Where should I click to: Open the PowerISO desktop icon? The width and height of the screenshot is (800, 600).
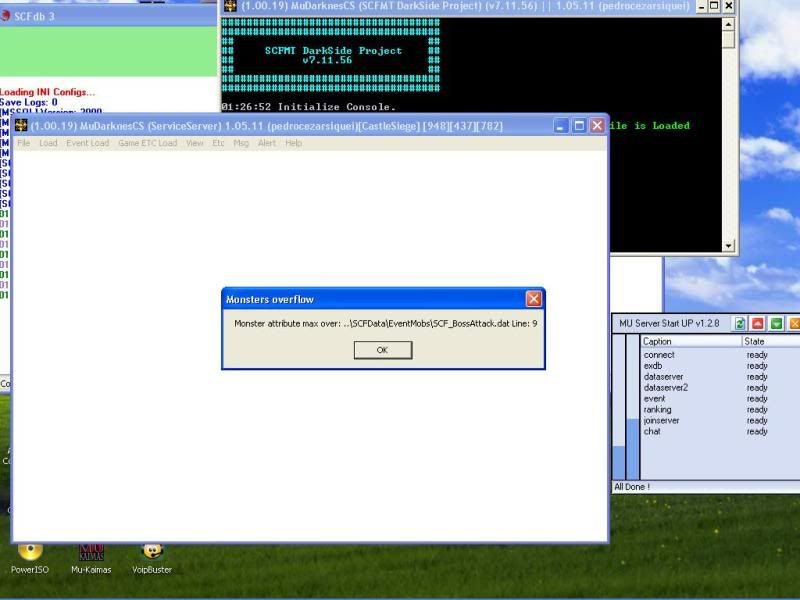(x=30, y=552)
